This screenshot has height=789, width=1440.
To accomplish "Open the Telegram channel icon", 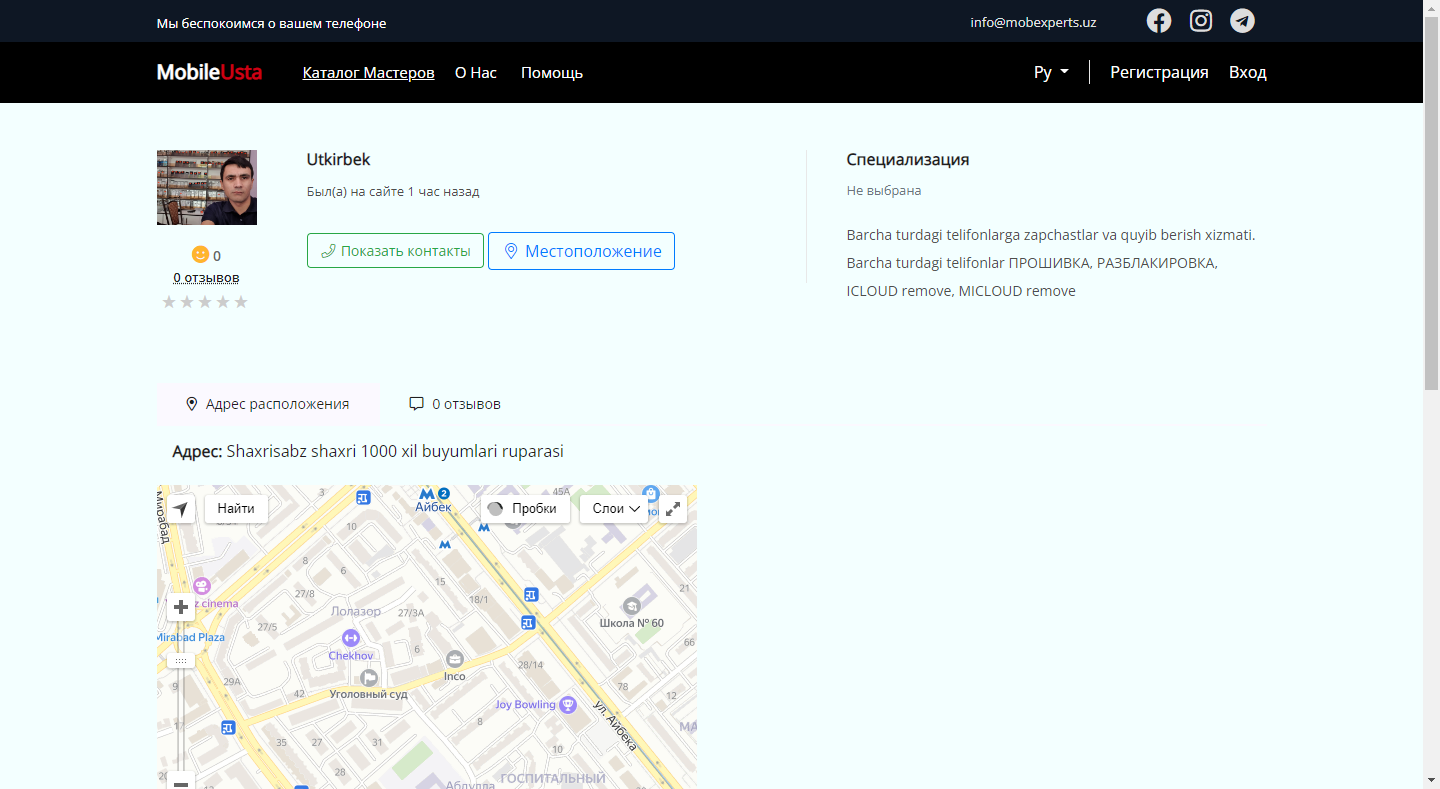I will [1242, 21].
